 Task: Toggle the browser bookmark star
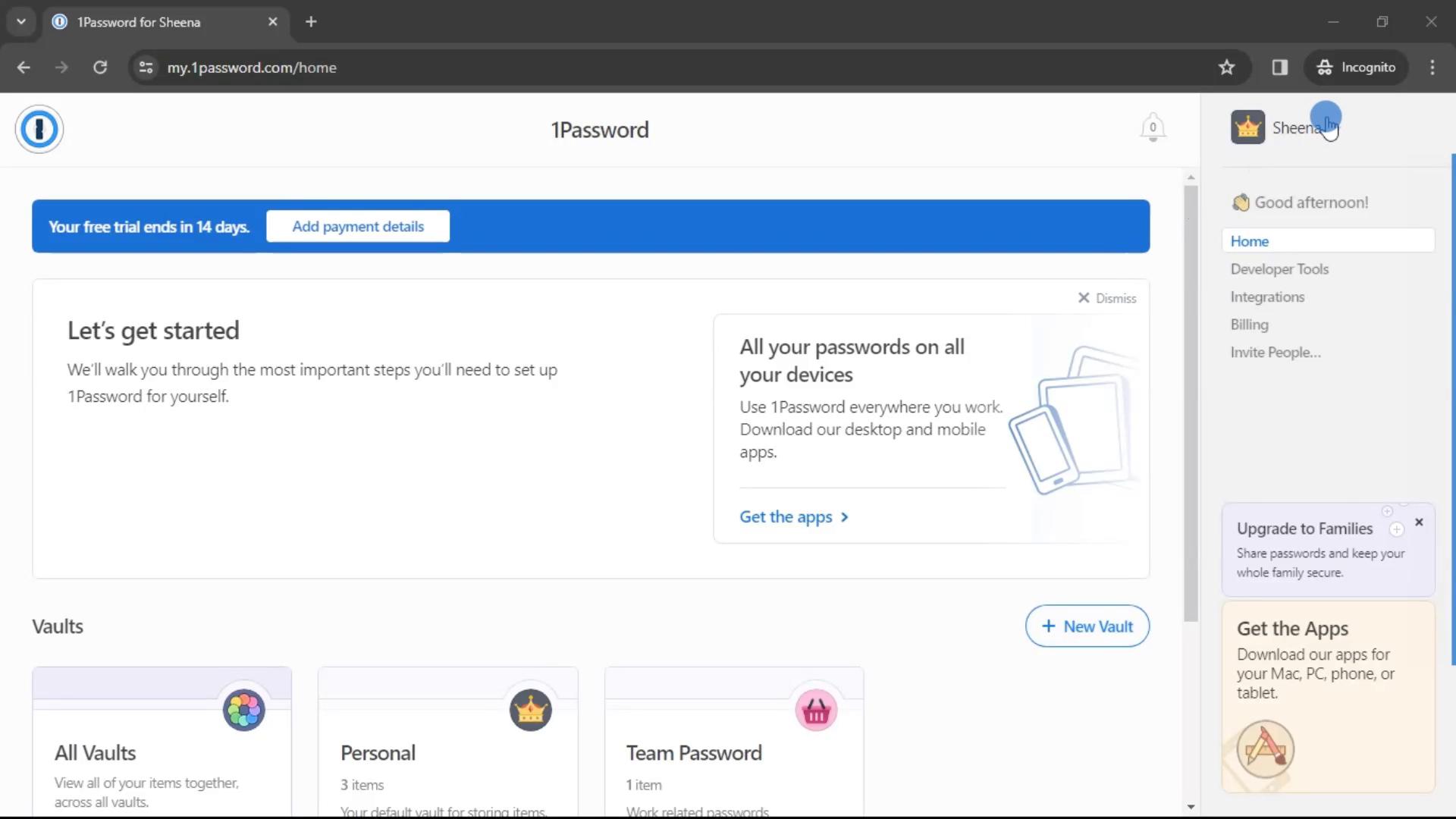coord(1227,67)
